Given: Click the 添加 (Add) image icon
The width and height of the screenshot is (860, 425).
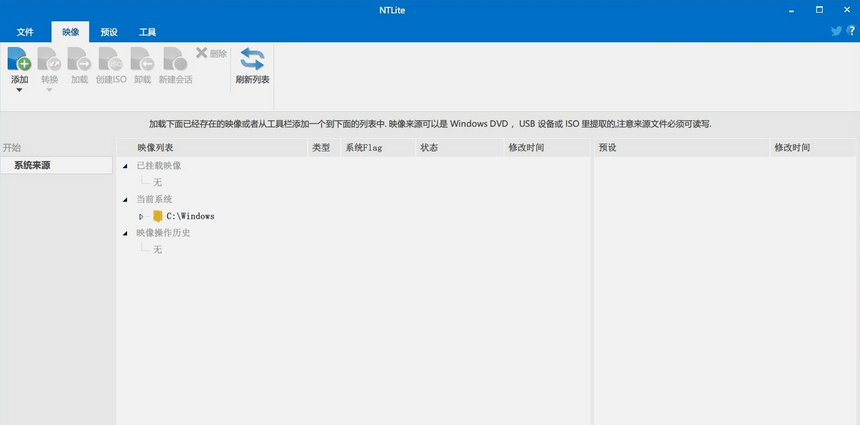Looking at the screenshot, I should click(19, 60).
